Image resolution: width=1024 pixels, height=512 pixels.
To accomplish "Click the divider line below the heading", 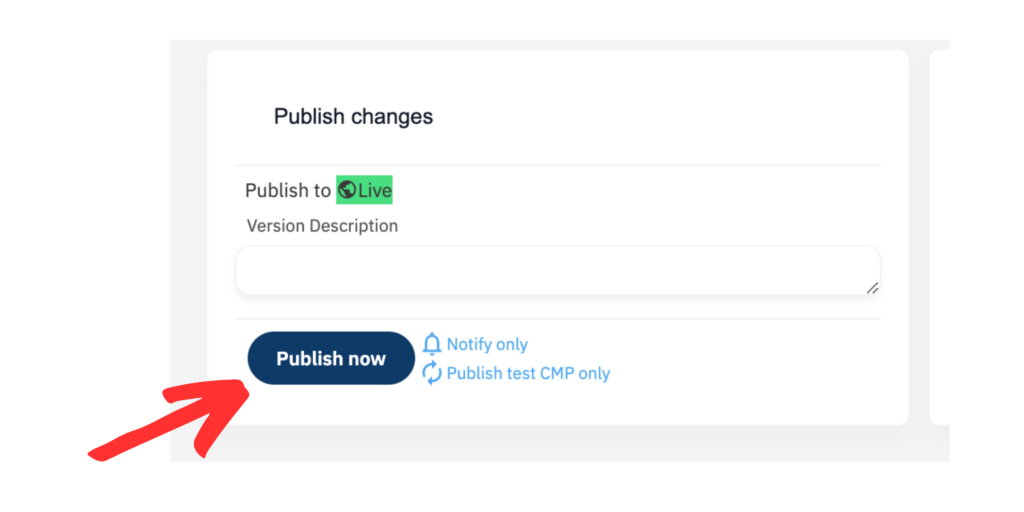I will point(558,165).
